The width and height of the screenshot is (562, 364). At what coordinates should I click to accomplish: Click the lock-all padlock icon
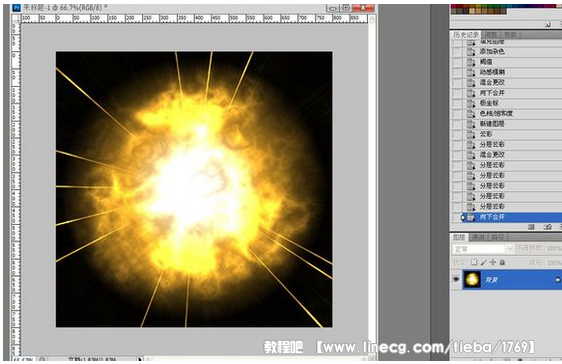(502, 263)
